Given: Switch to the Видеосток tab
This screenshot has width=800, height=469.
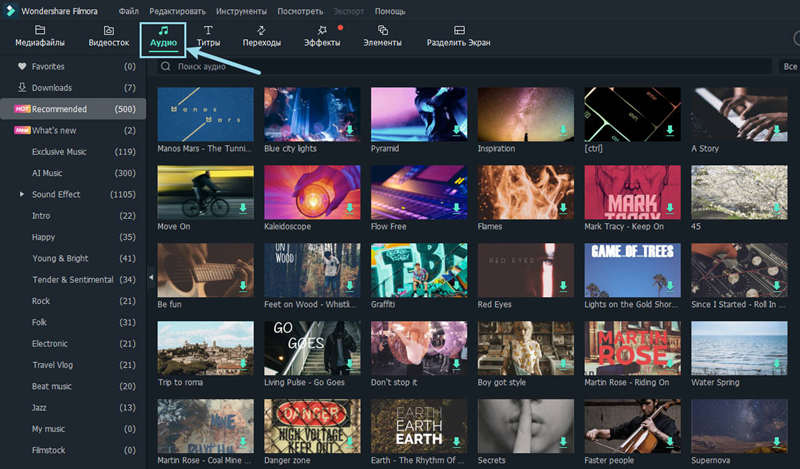Looking at the screenshot, I should [x=109, y=36].
